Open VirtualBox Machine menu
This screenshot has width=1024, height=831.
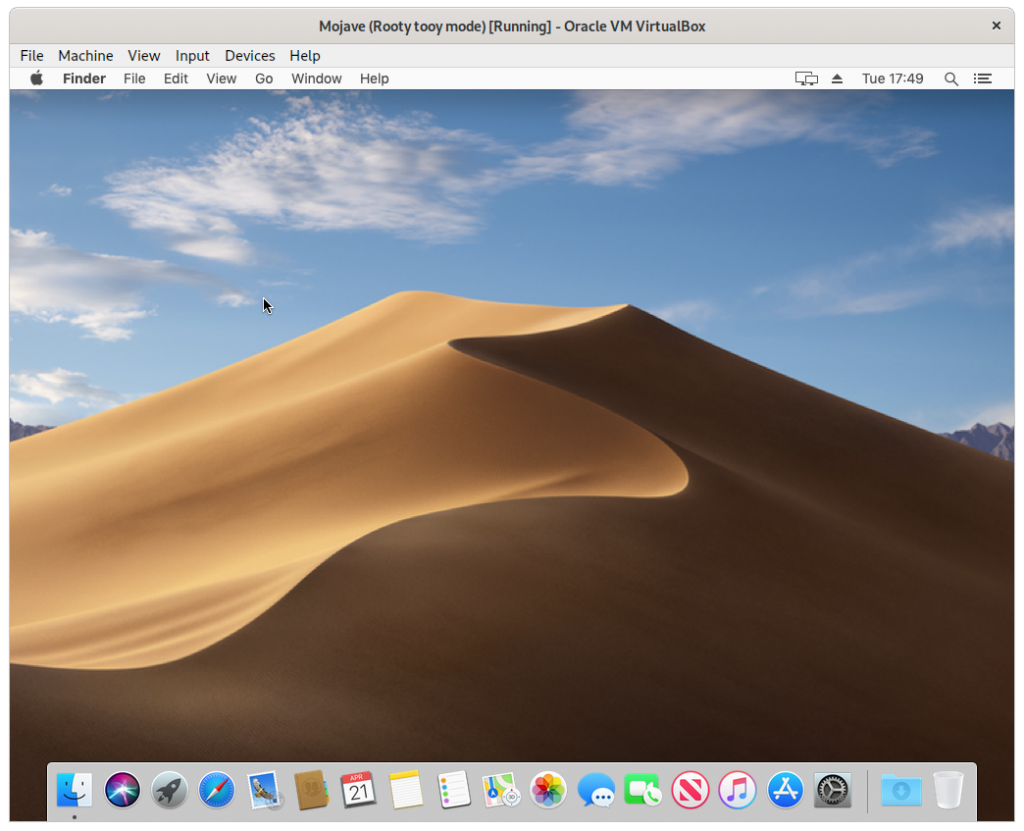click(85, 56)
